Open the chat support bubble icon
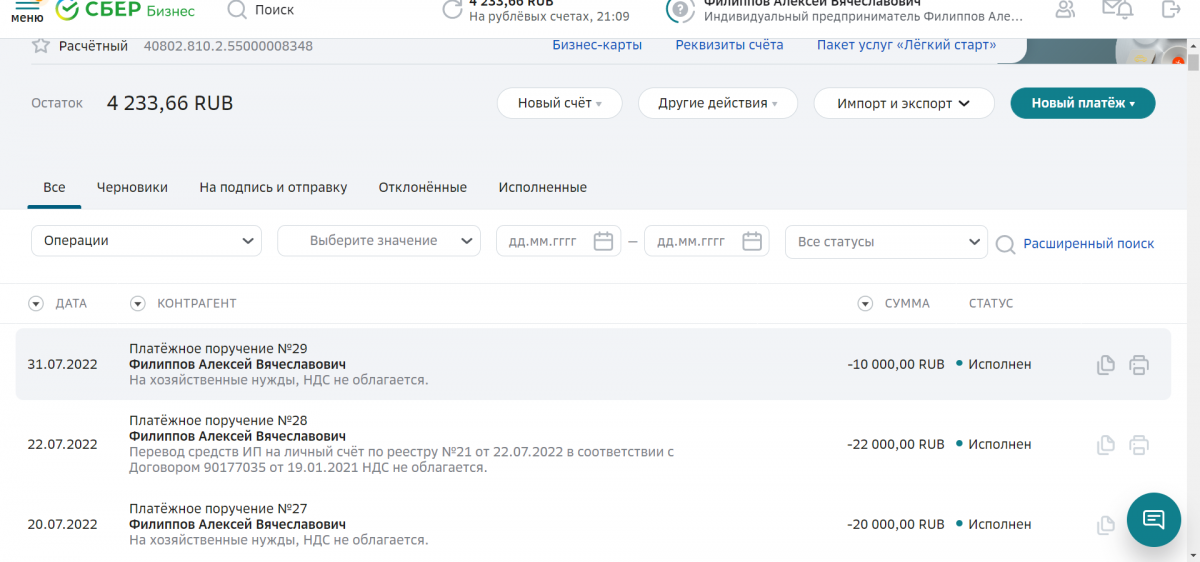 point(1153,519)
